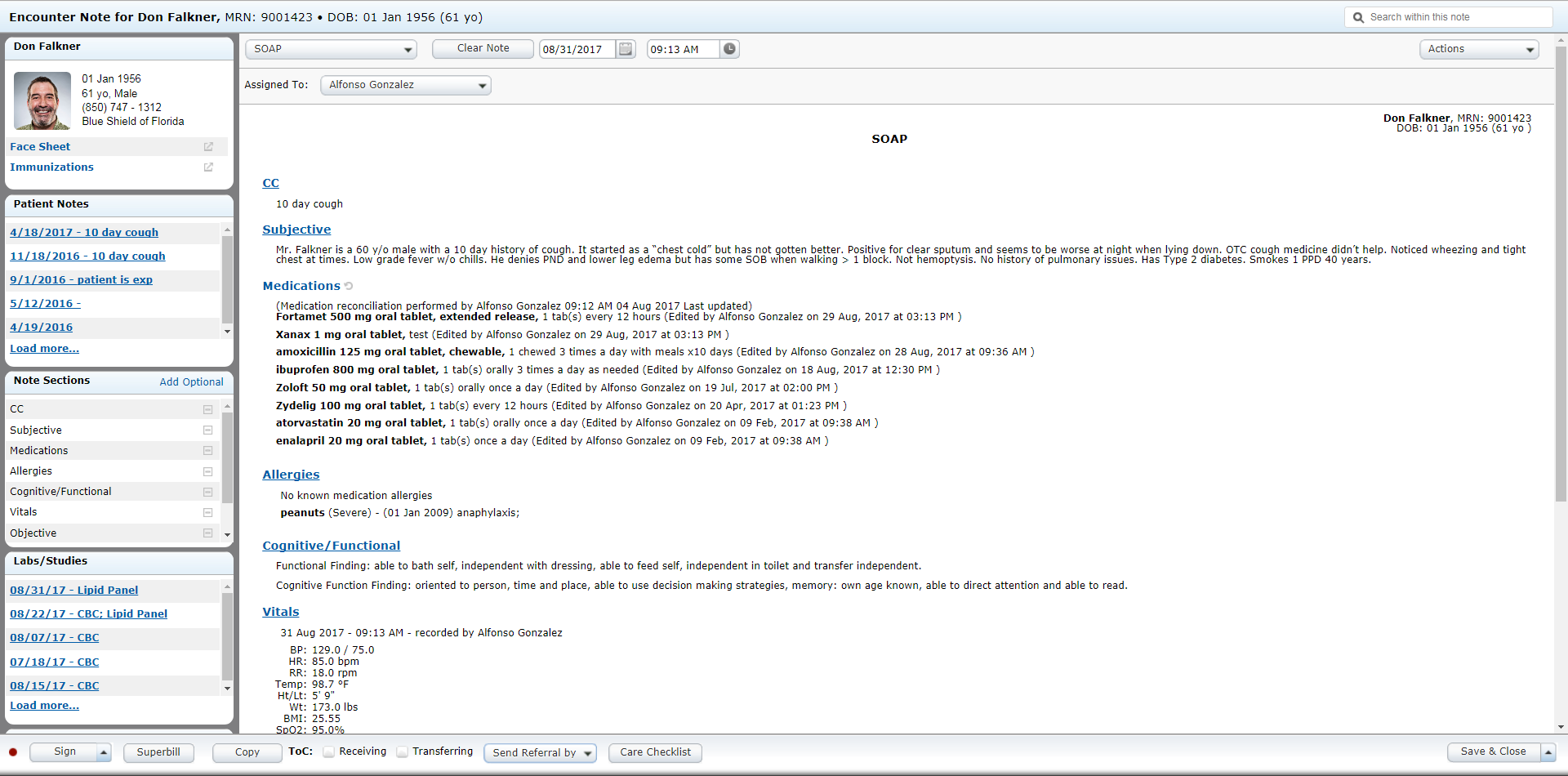Open the 11/18/2016 10 day cough note
The height and width of the screenshot is (776, 1568).
tap(87, 256)
